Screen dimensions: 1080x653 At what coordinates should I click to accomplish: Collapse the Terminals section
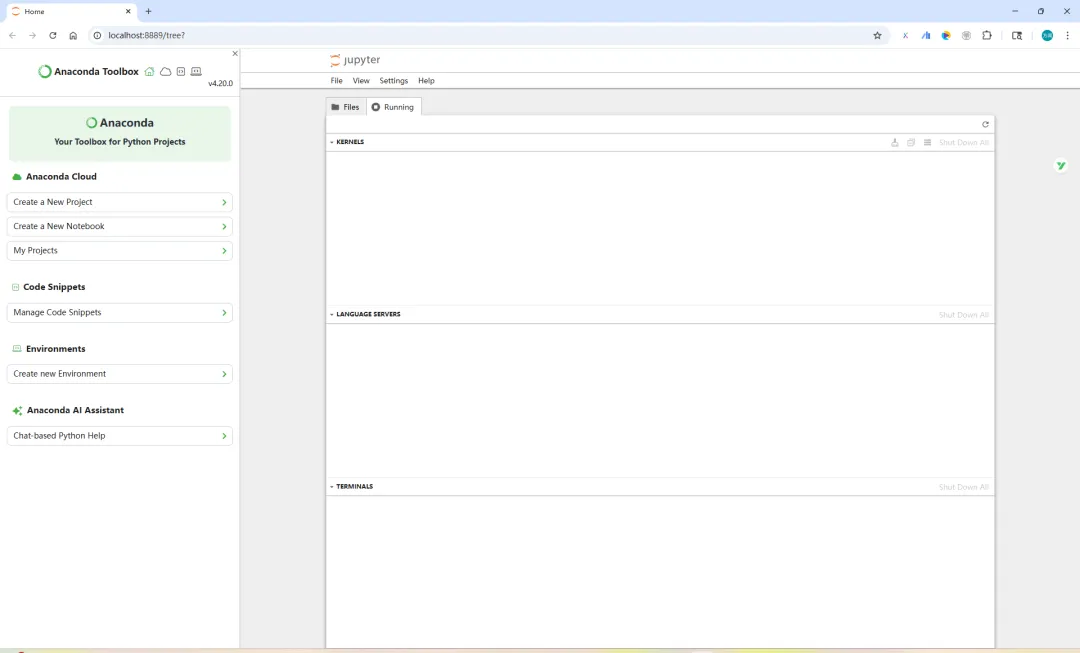click(x=331, y=486)
